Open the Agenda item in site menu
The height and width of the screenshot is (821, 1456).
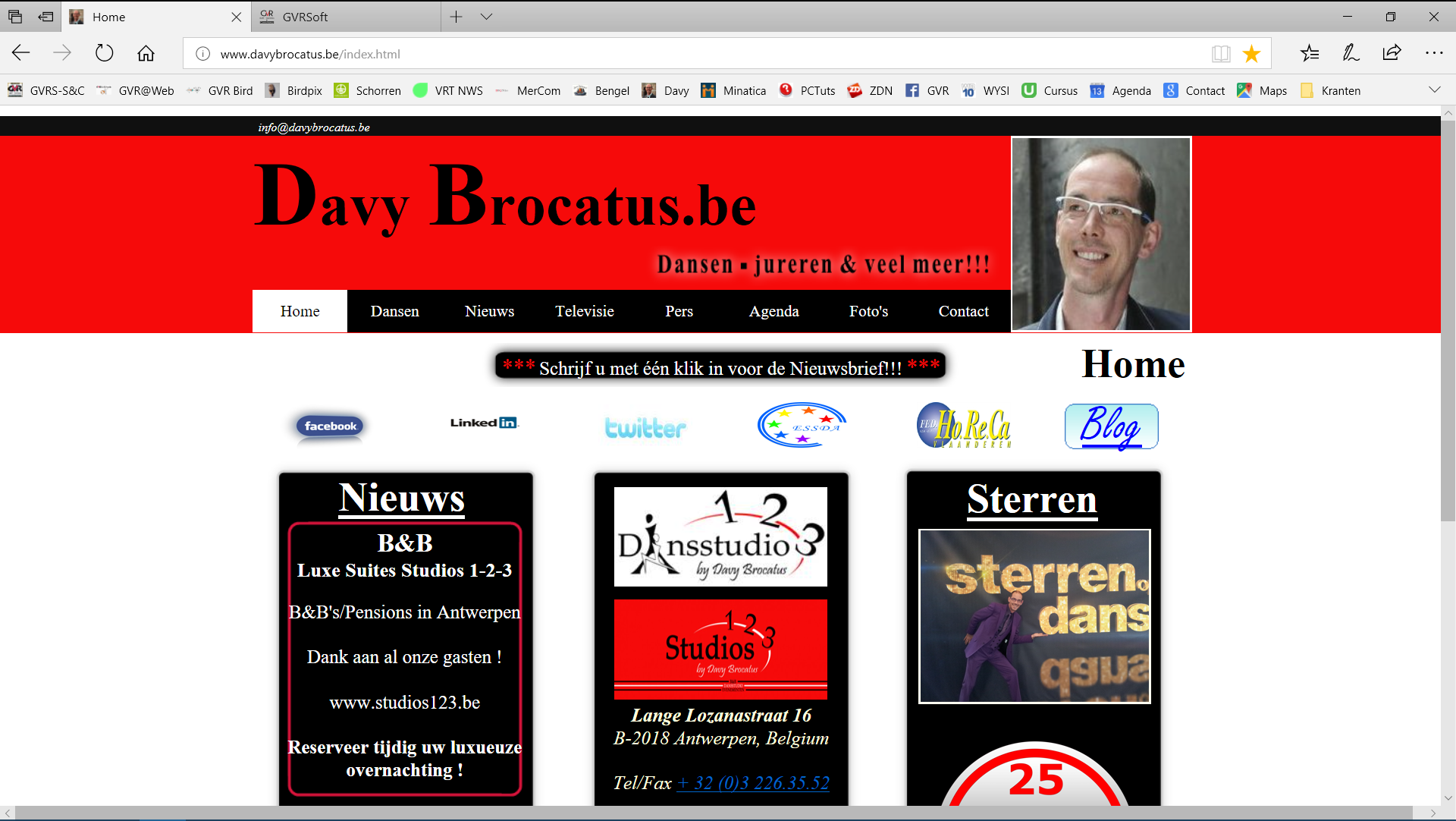pyautogui.click(x=773, y=311)
